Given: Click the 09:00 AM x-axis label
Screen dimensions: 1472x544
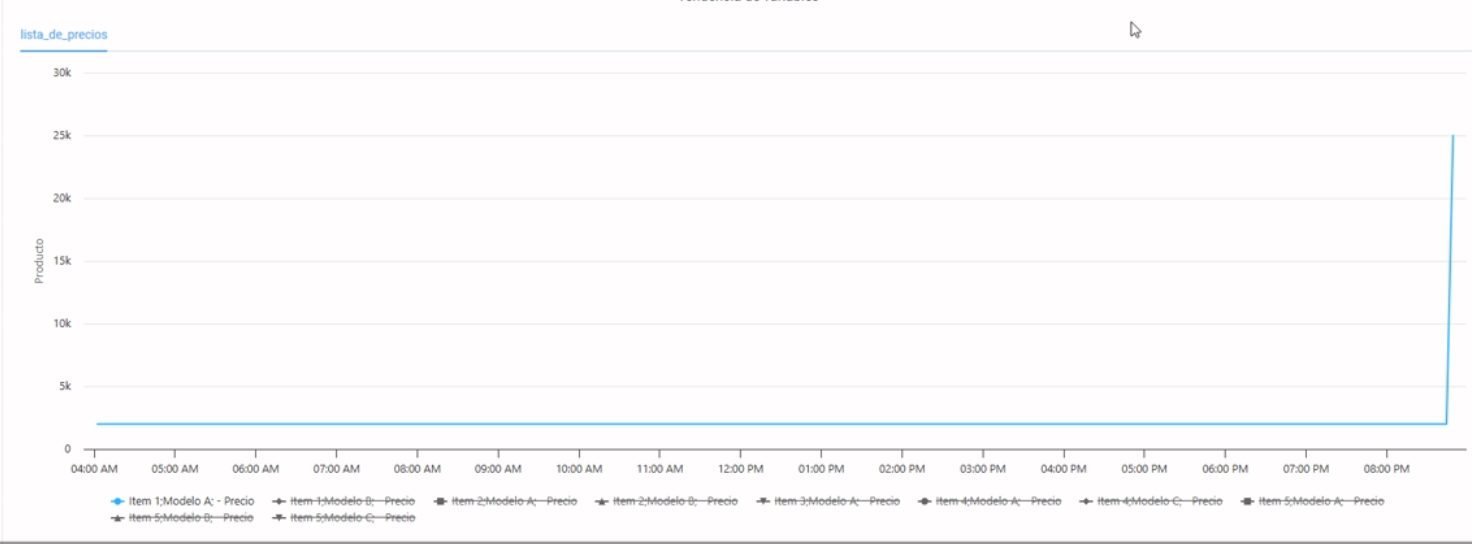Looking at the screenshot, I should click(x=498, y=468).
